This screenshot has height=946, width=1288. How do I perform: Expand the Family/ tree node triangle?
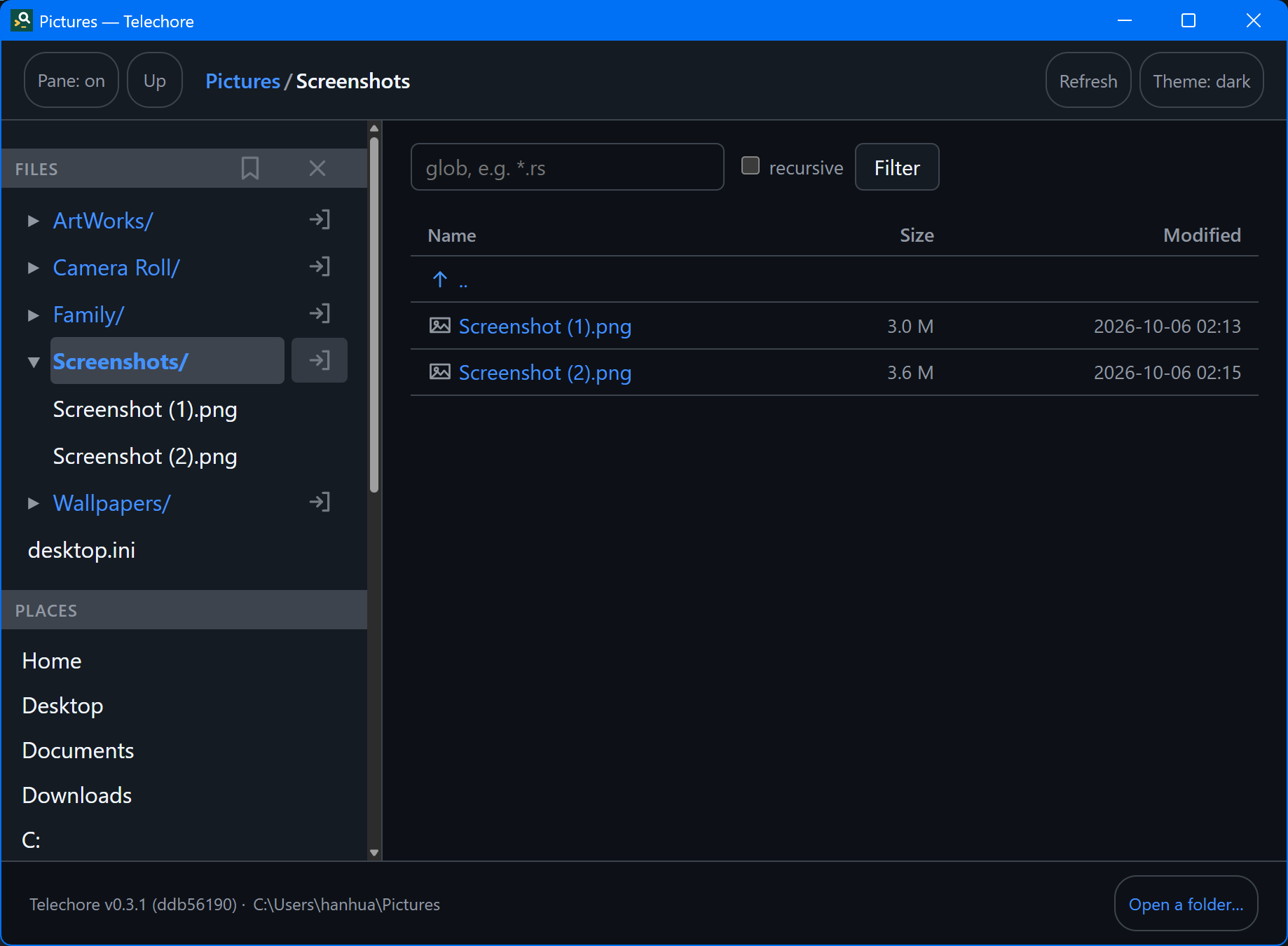click(x=33, y=315)
